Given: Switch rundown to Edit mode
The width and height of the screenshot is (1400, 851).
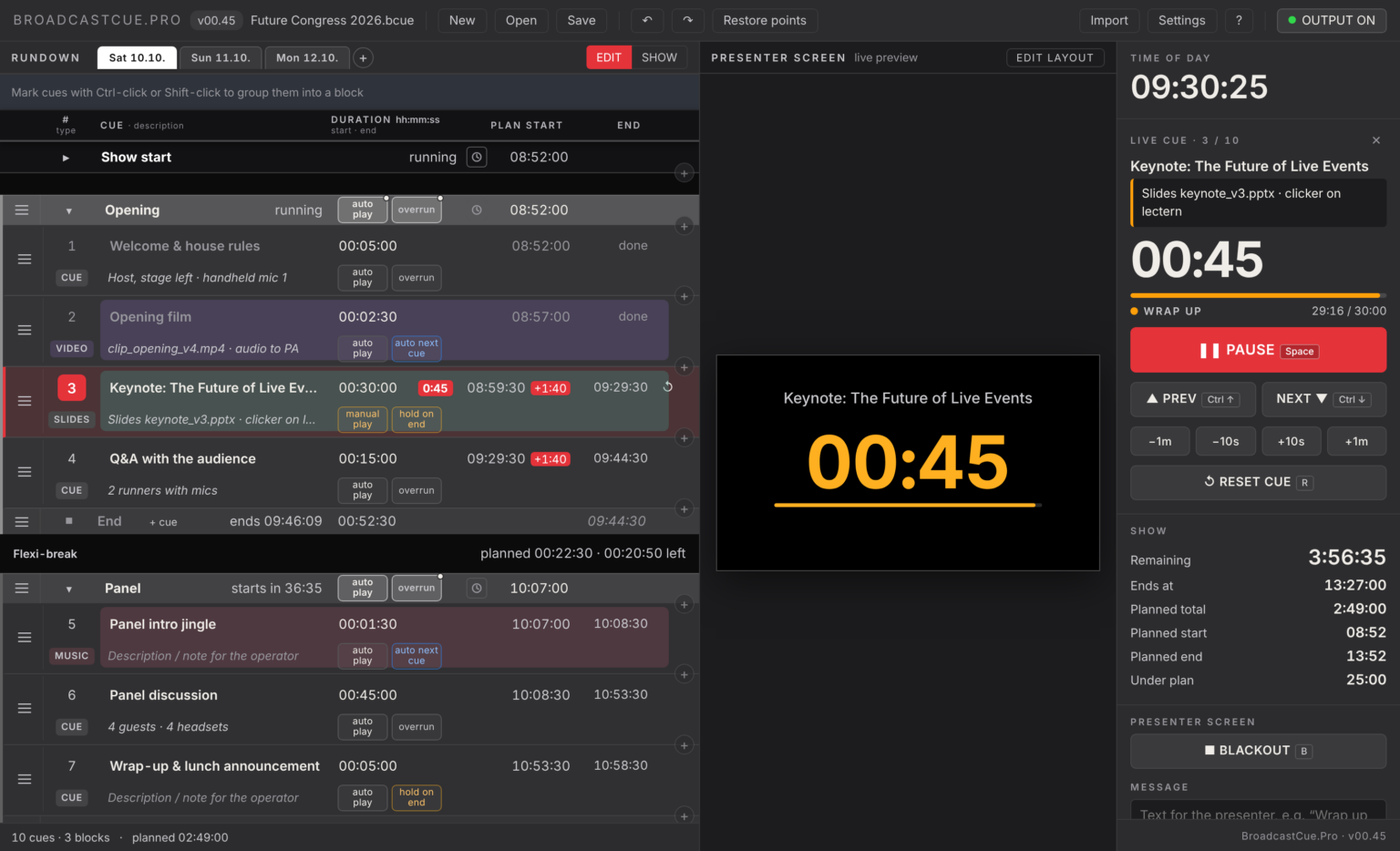Looking at the screenshot, I should [609, 57].
